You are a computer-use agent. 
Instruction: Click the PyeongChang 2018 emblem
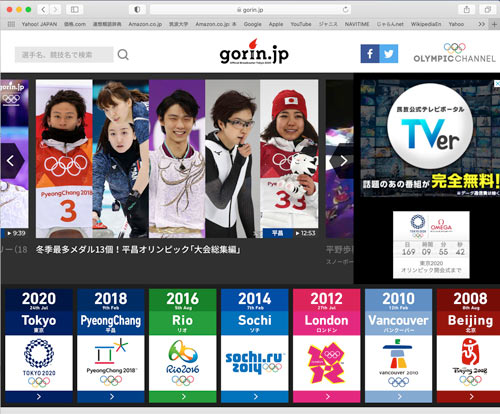click(111, 362)
